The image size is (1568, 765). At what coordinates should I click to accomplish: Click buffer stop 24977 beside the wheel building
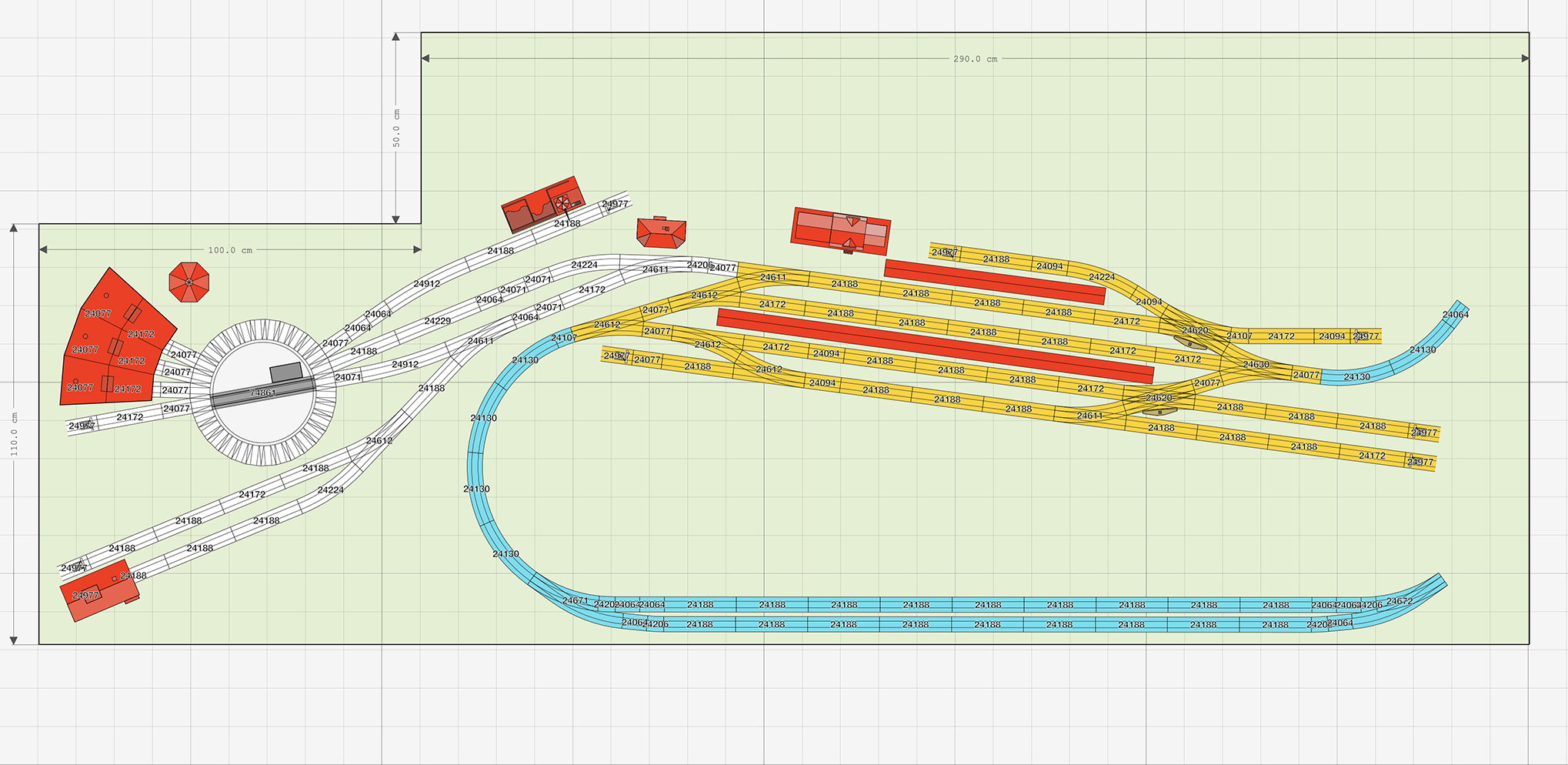click(x=615, y=205)
